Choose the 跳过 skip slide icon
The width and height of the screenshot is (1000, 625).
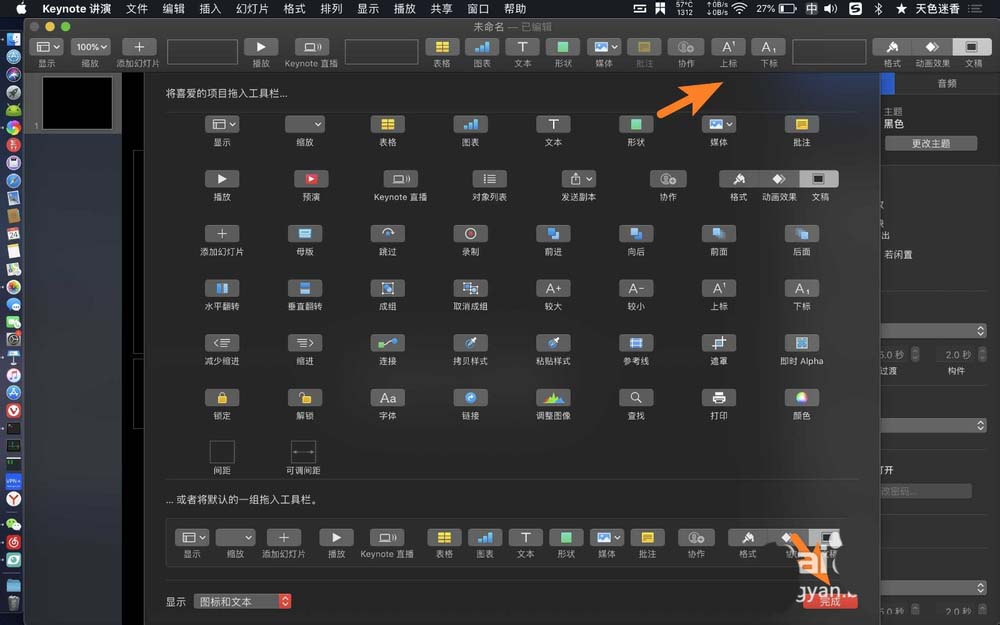coord(388,234)
